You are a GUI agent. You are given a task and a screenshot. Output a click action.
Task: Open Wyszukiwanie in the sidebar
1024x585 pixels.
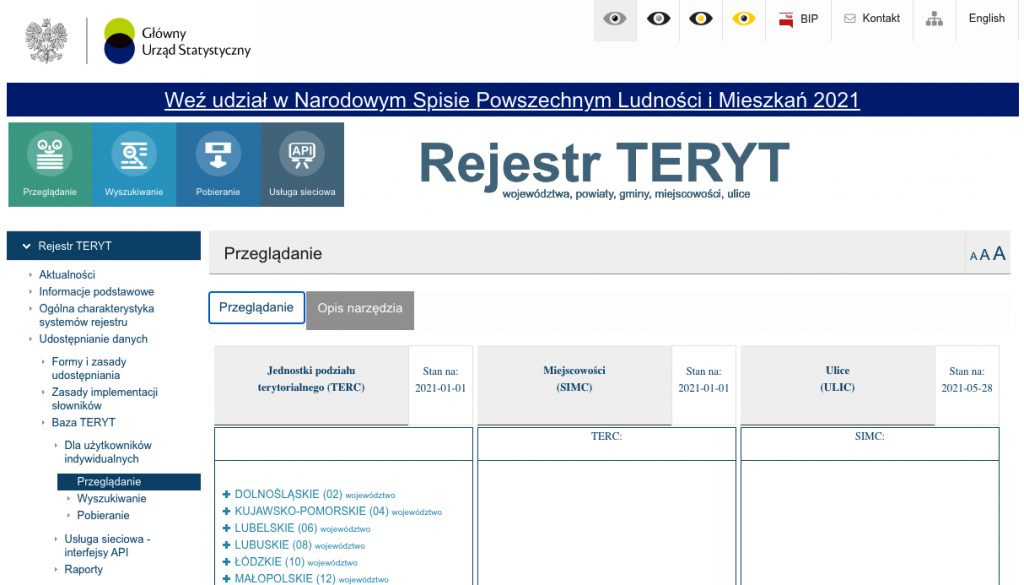tap(111, 499)
